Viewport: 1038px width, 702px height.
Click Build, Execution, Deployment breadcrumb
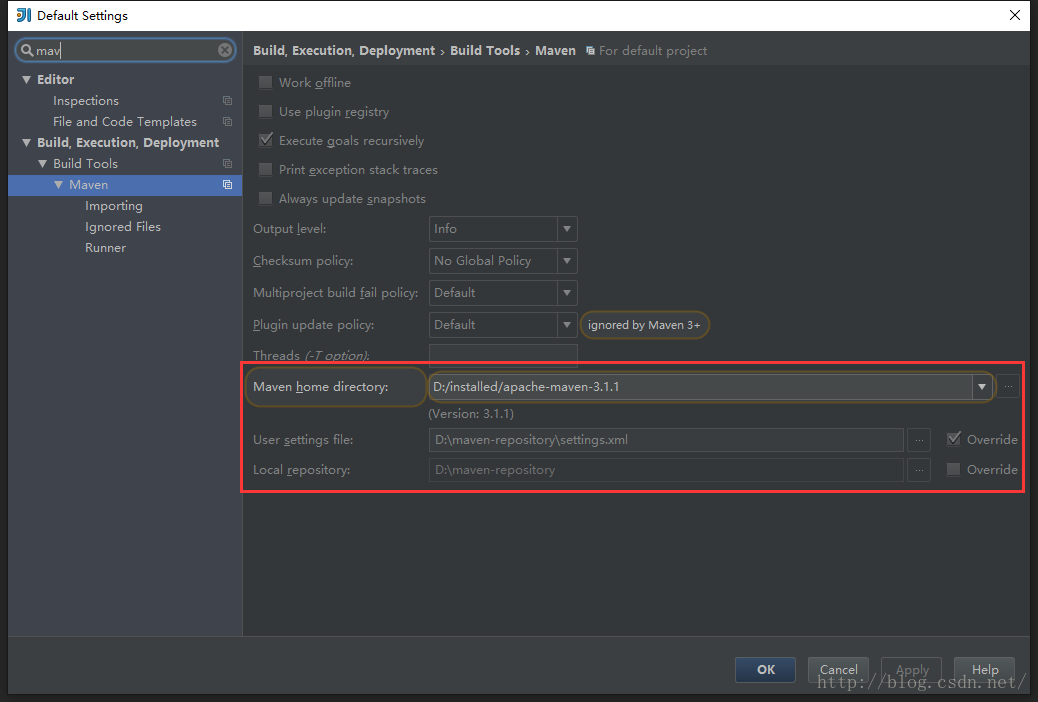tap(344, 51)
